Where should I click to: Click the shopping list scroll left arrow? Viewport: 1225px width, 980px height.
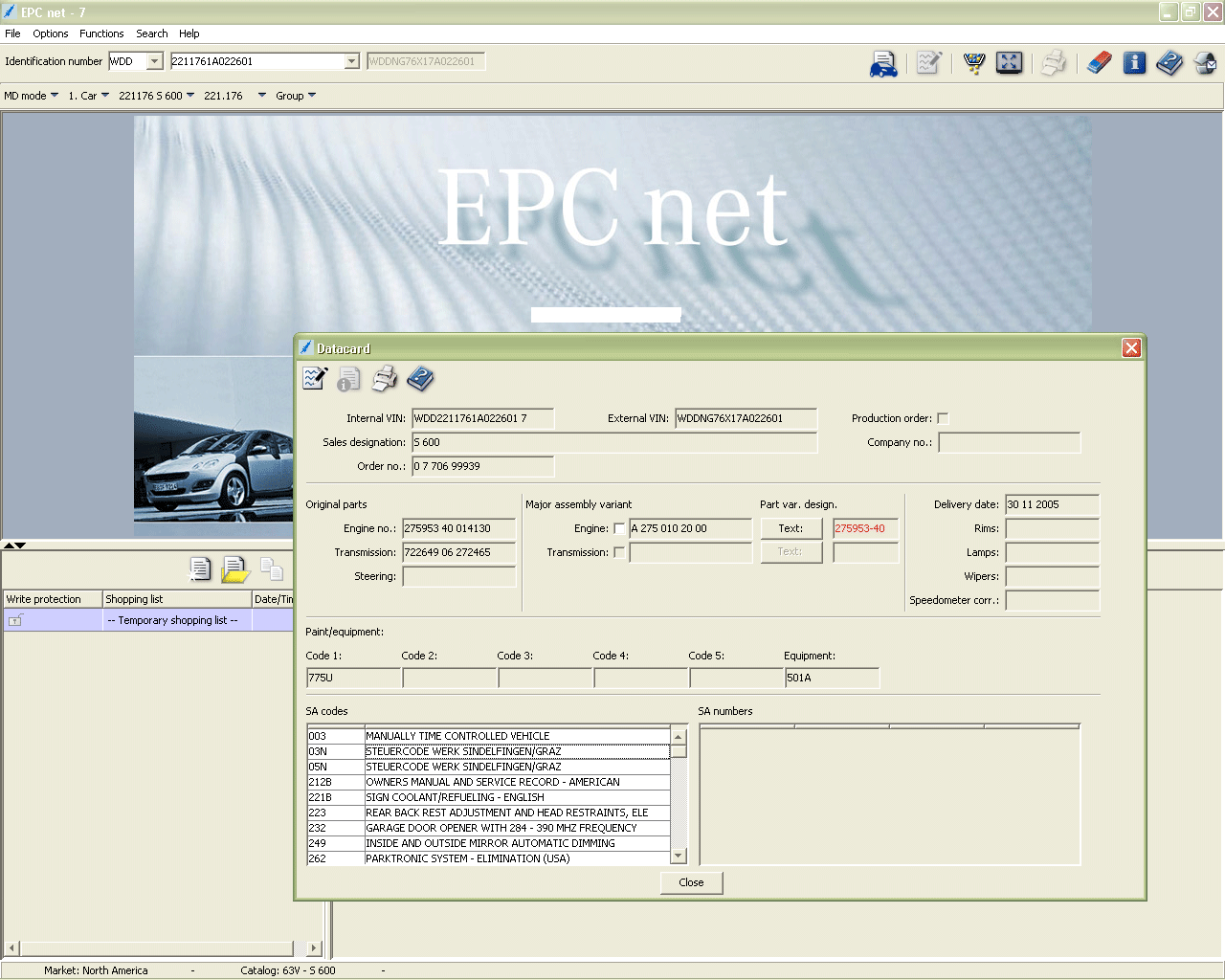12,948
